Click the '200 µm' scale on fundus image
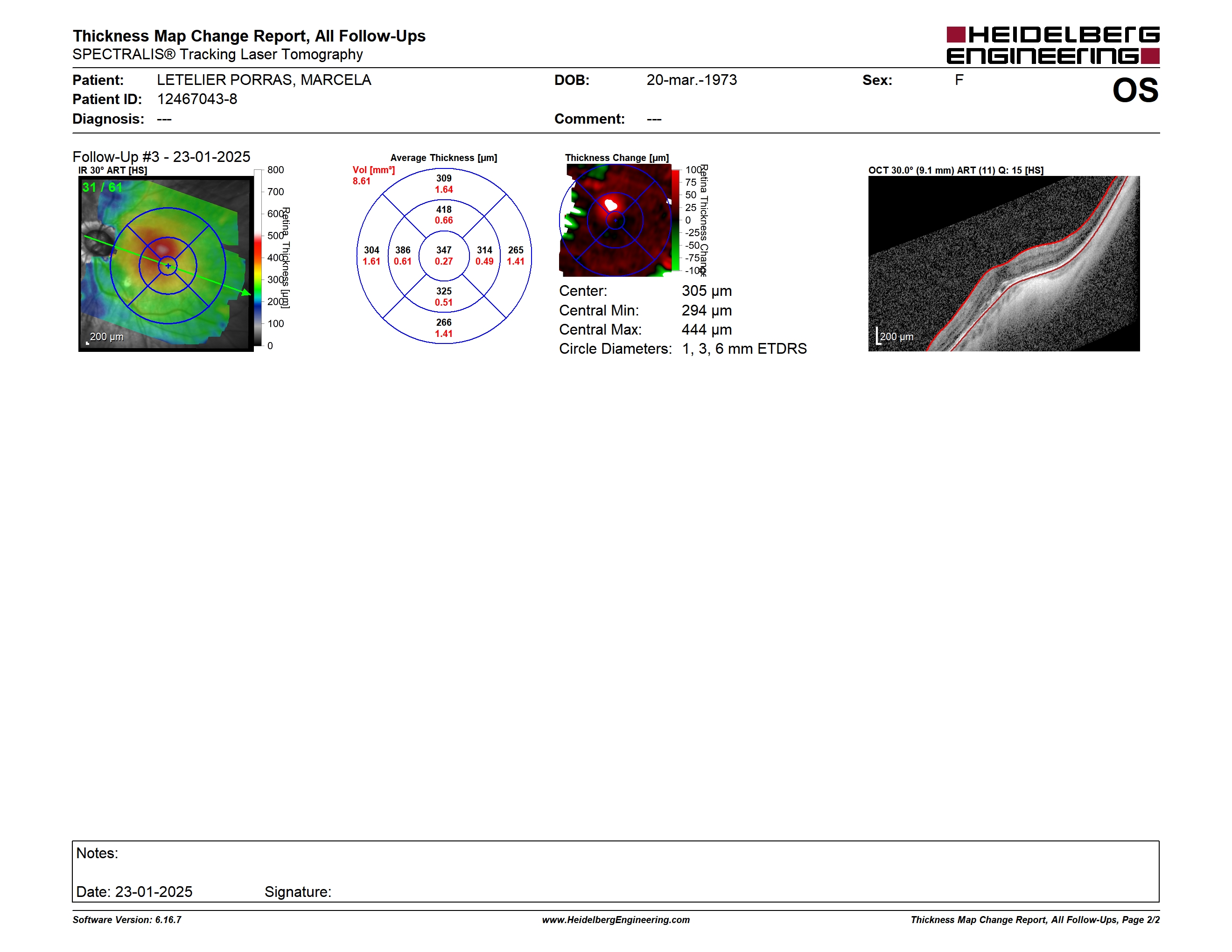This screenshot has width=1232, height=952. [x=106, y=336]
